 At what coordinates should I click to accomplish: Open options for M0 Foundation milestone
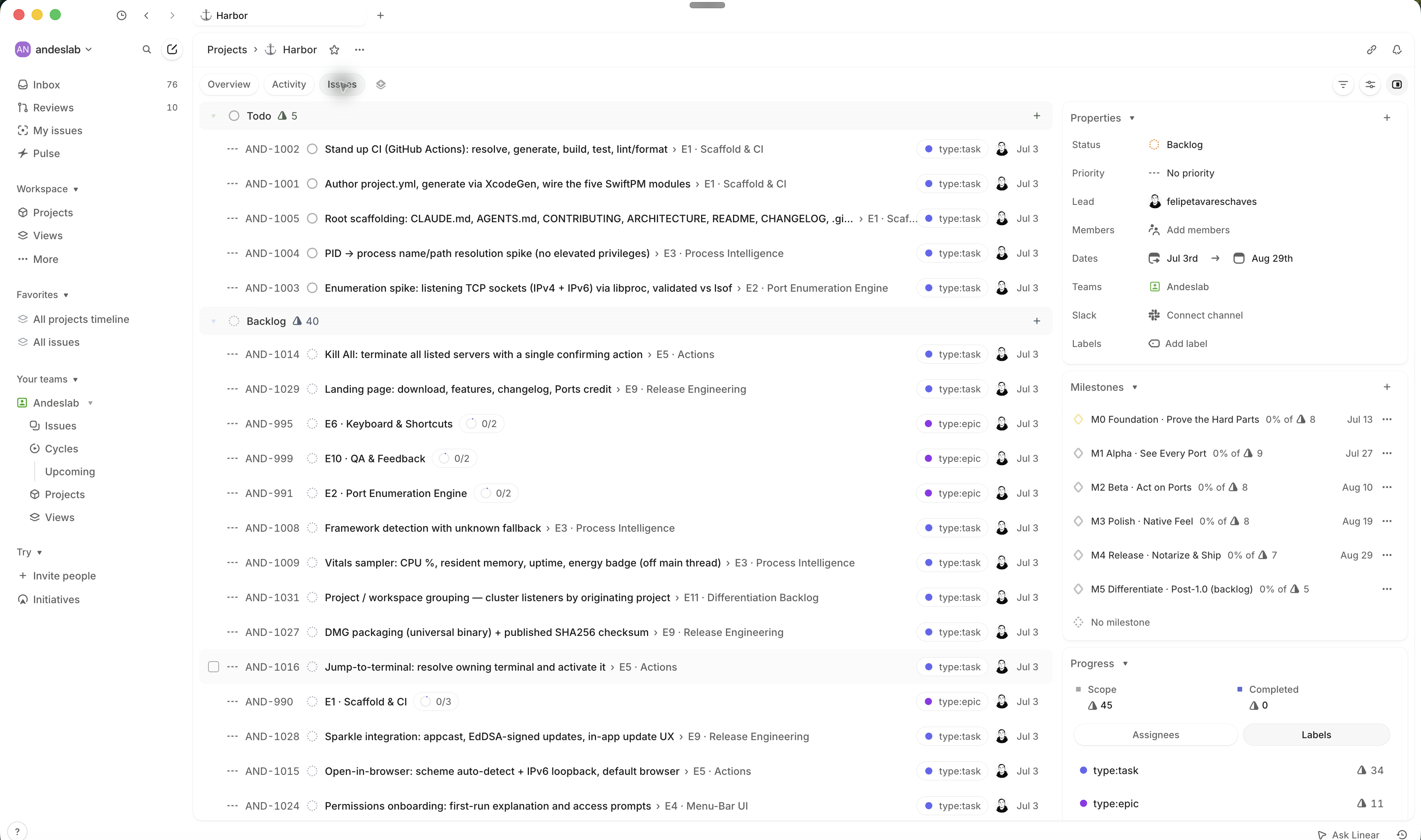coord(1387,420)
